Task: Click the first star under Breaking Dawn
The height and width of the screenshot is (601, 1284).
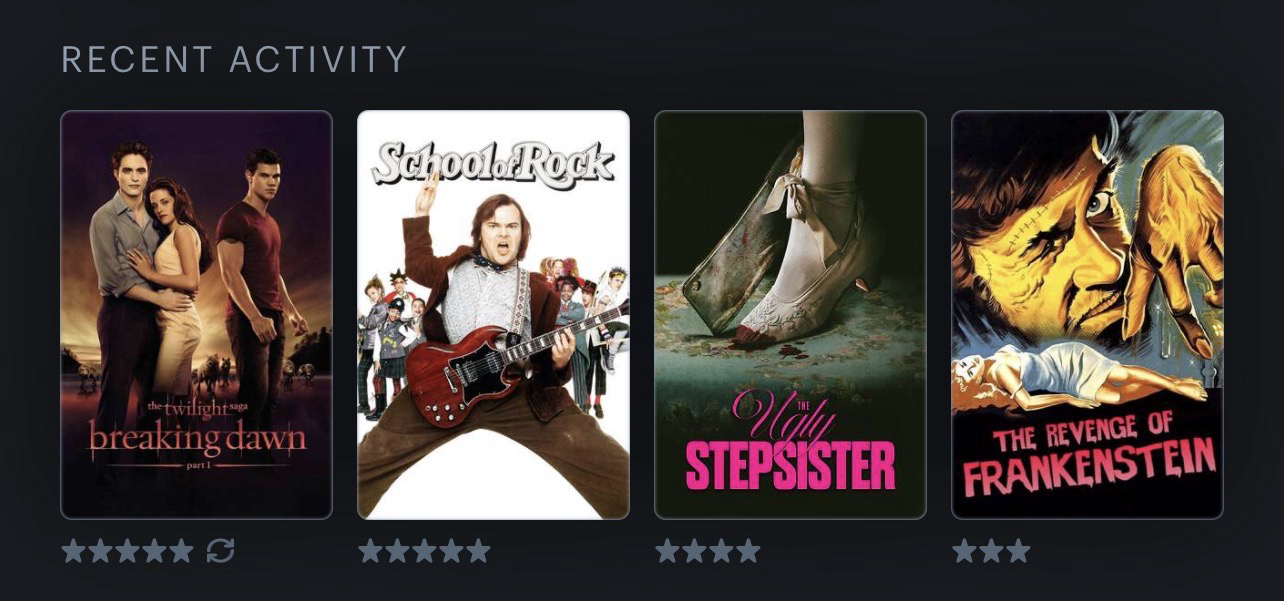Action: [73, 550]
